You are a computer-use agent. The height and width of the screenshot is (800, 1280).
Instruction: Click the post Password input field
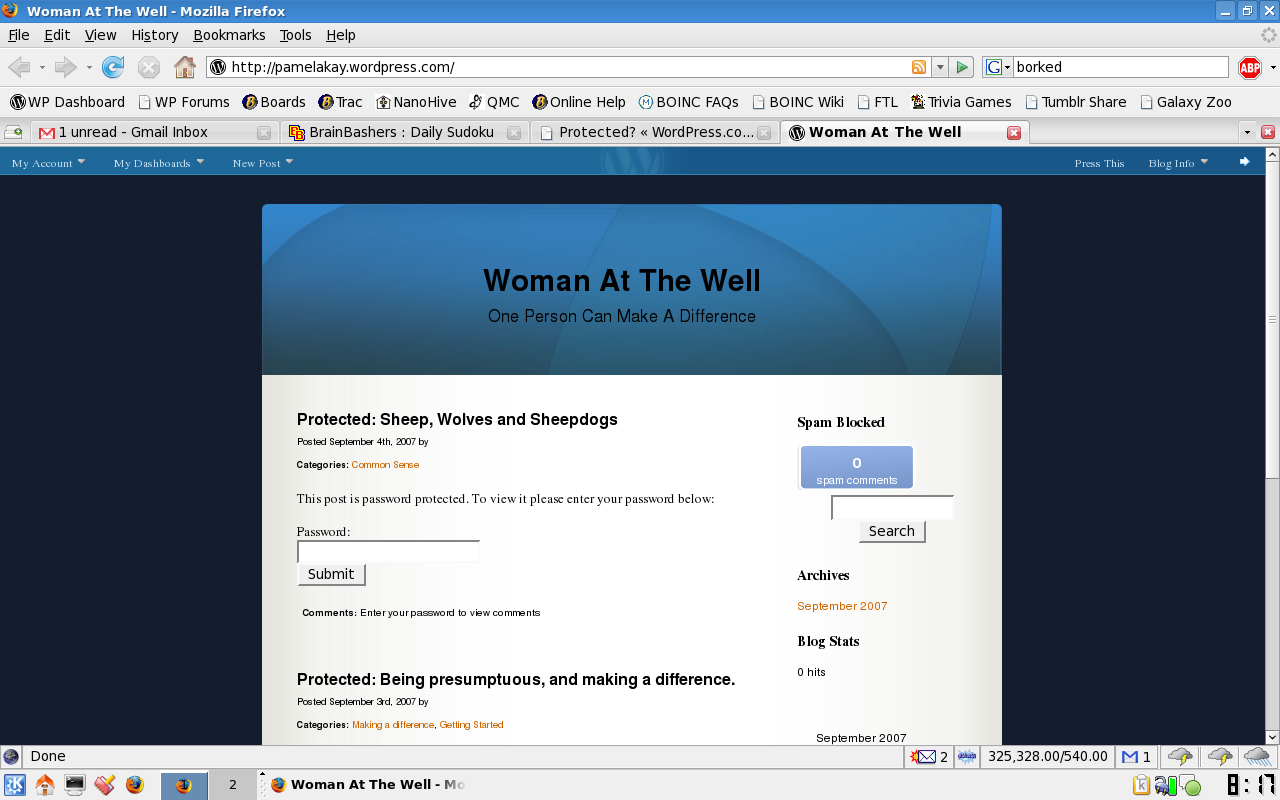(x=388, y=551)
